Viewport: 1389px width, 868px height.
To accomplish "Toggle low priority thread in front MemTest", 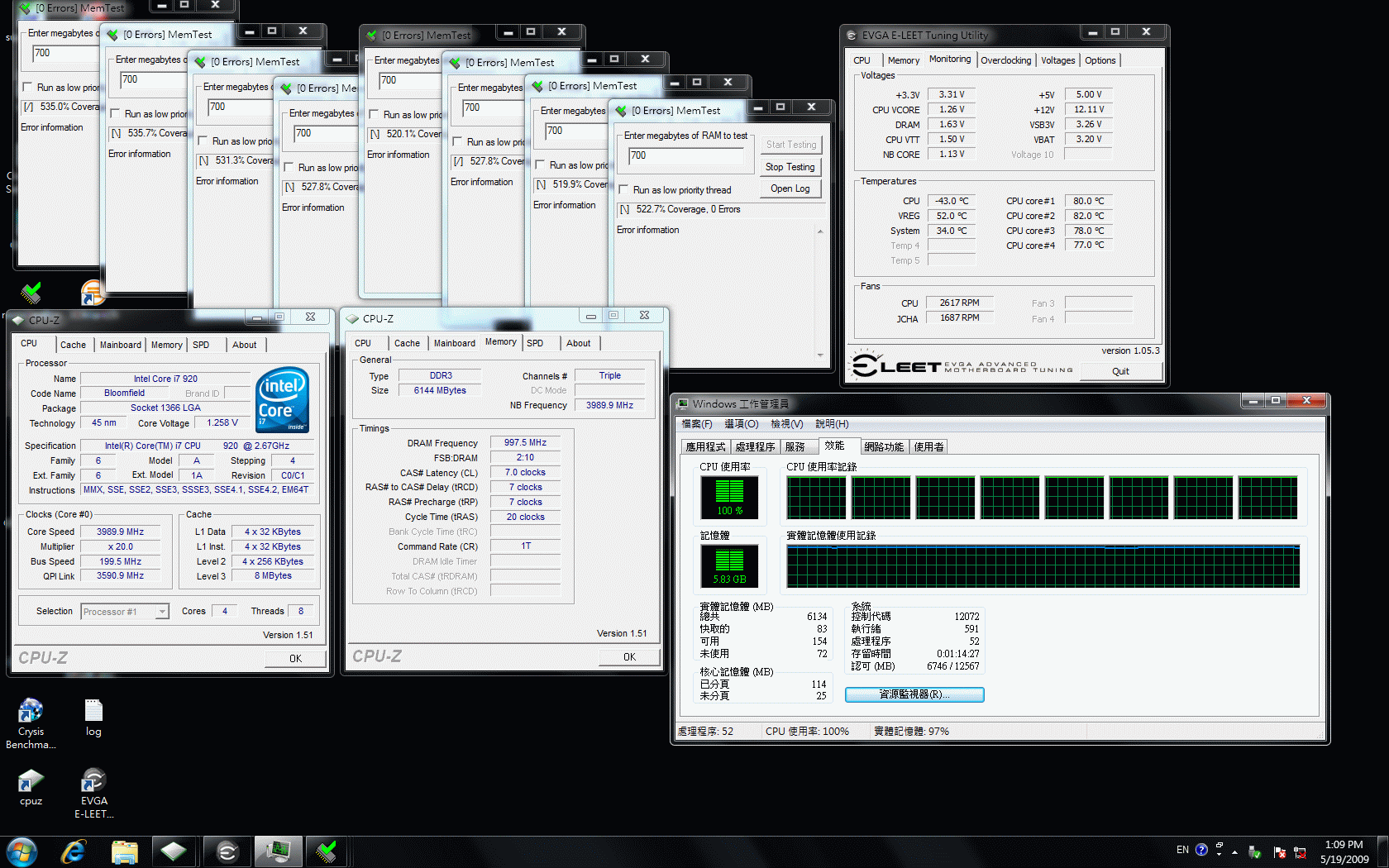I will [x=625, y=190].
